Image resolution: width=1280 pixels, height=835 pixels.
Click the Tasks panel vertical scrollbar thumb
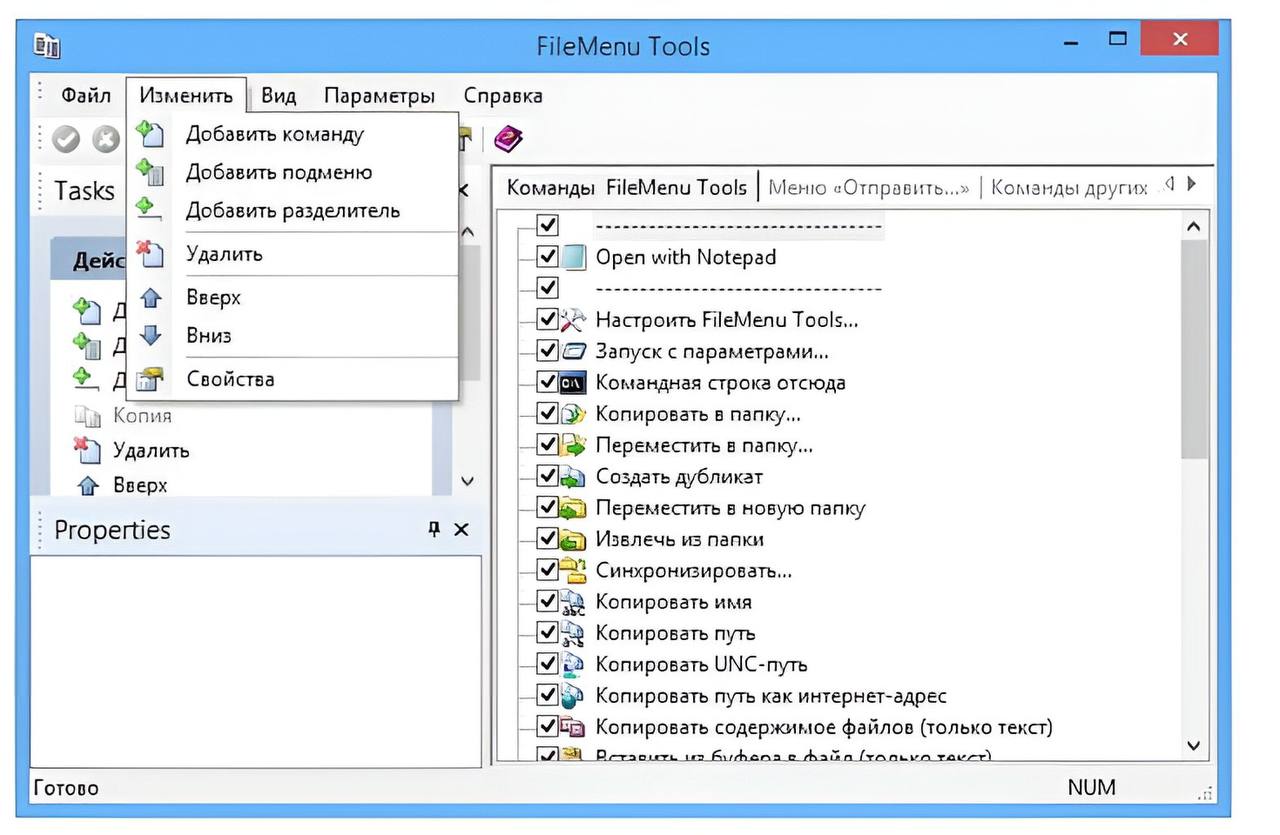tap(467, 312)
